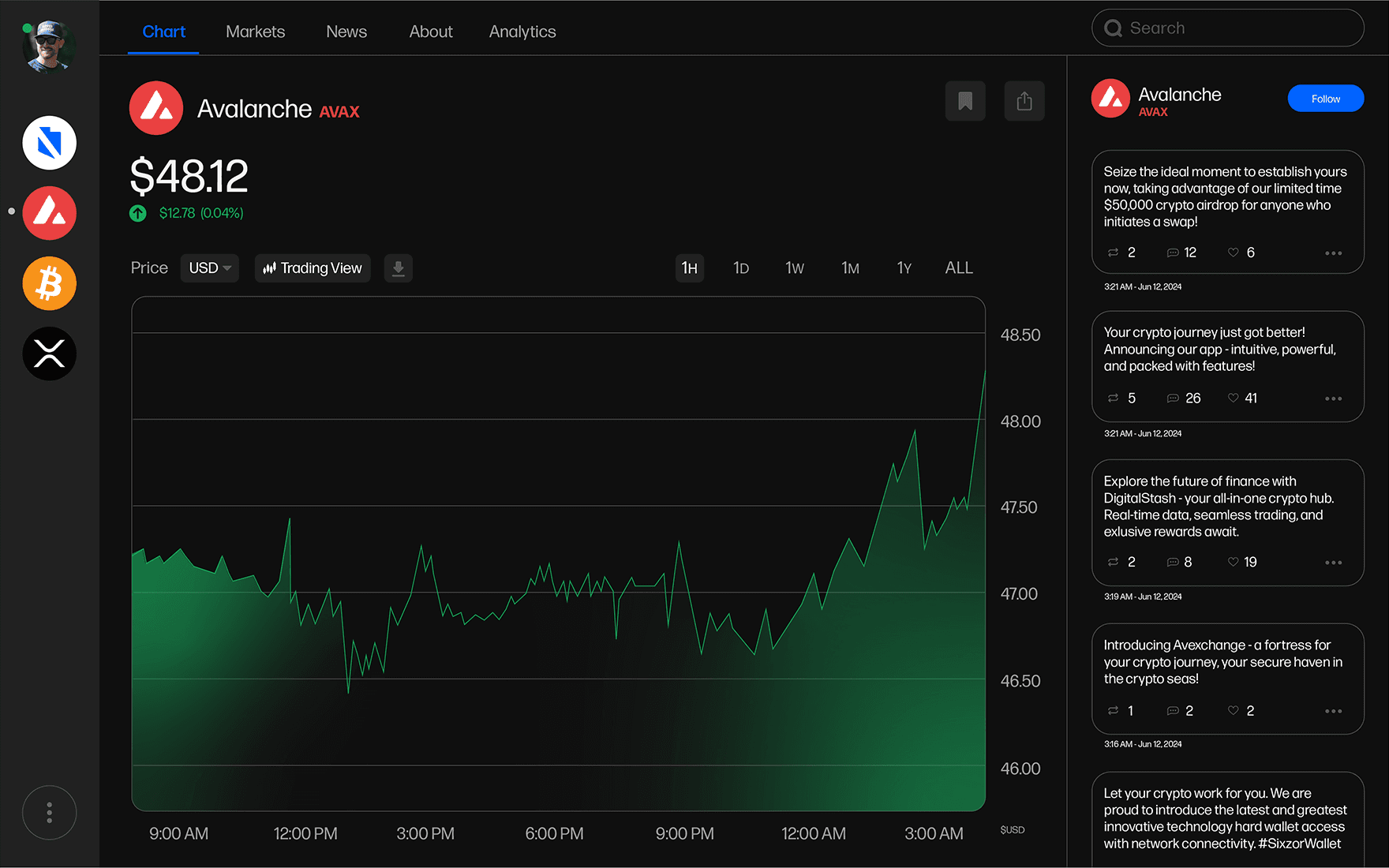
Task: Follow the Avalanche feed
Action: (x=1326, y=99)
